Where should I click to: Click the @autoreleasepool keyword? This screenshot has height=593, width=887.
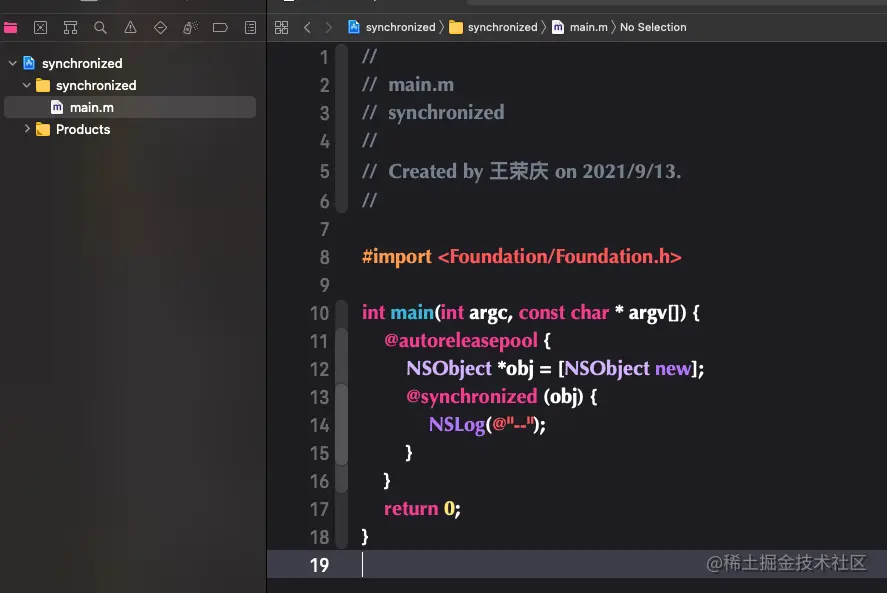460,340
